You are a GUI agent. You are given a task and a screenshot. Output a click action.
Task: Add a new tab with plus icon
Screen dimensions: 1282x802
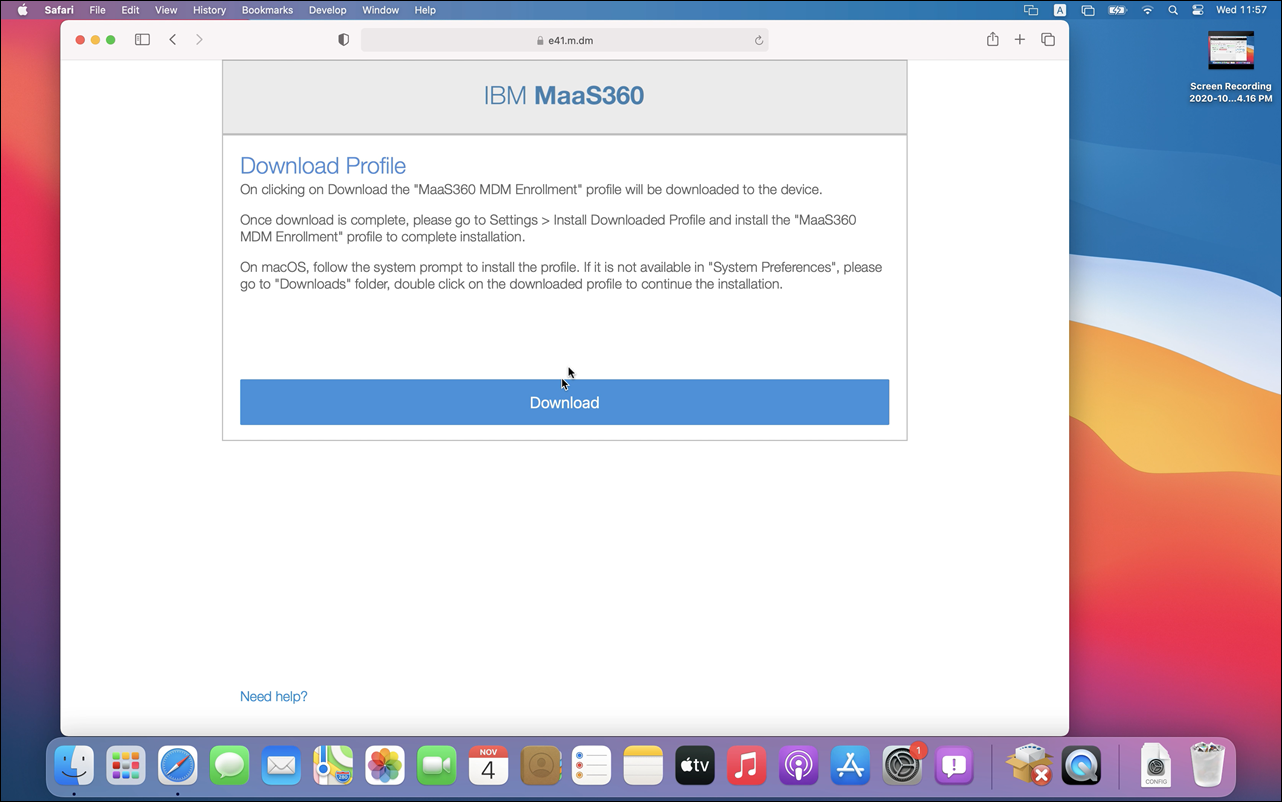[x=1020, y=40]
